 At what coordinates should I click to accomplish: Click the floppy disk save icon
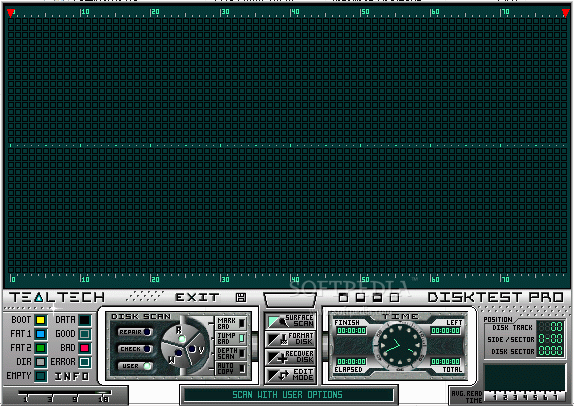241,297
